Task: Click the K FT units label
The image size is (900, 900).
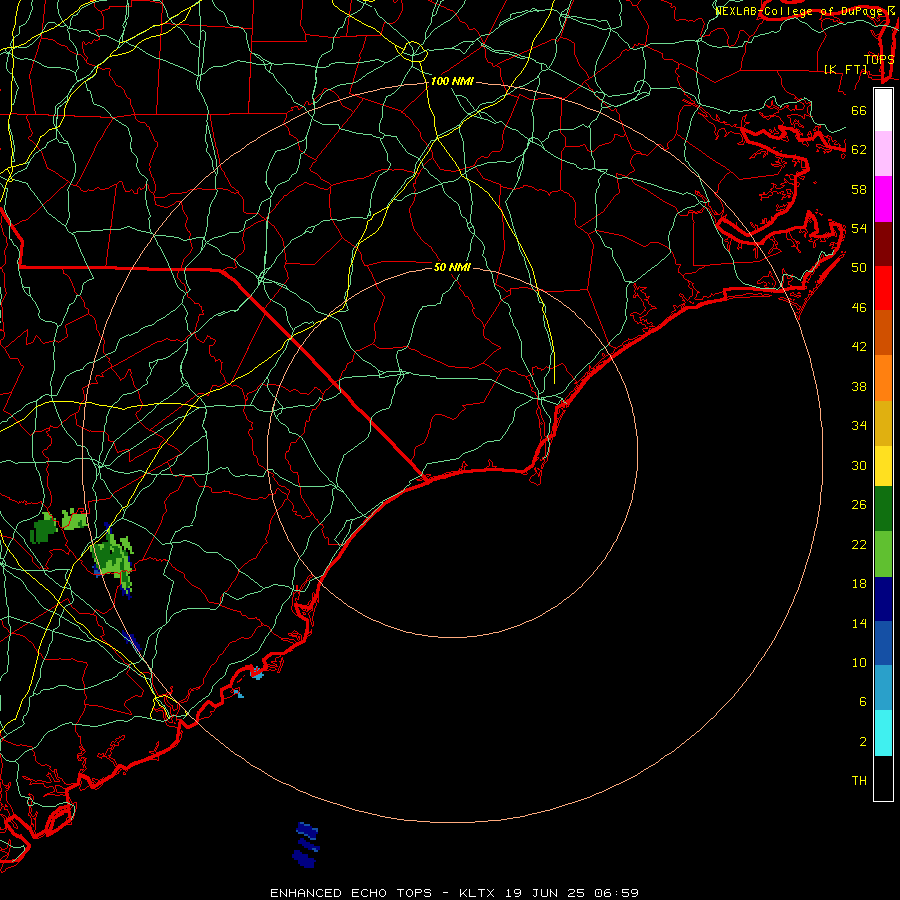Action: coord(845,69)
